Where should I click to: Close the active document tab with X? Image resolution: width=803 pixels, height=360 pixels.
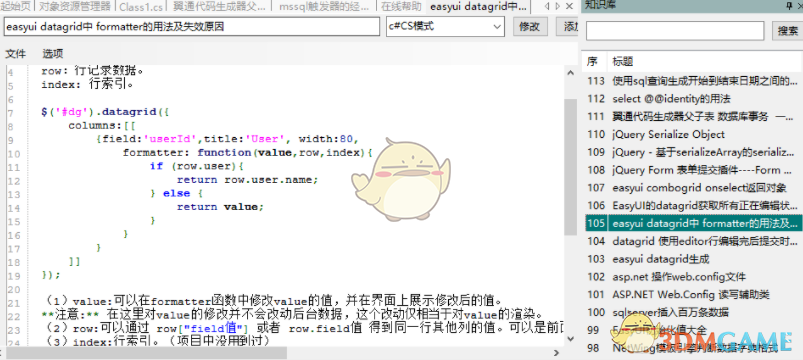tap(569, 7)
